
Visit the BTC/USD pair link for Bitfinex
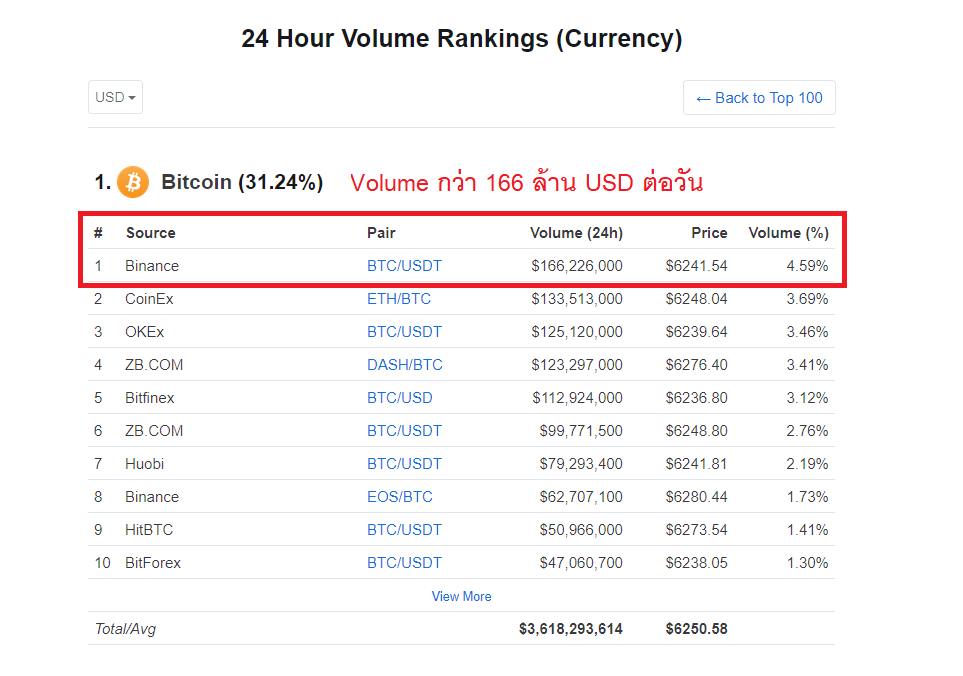click(x=400, y=398)
